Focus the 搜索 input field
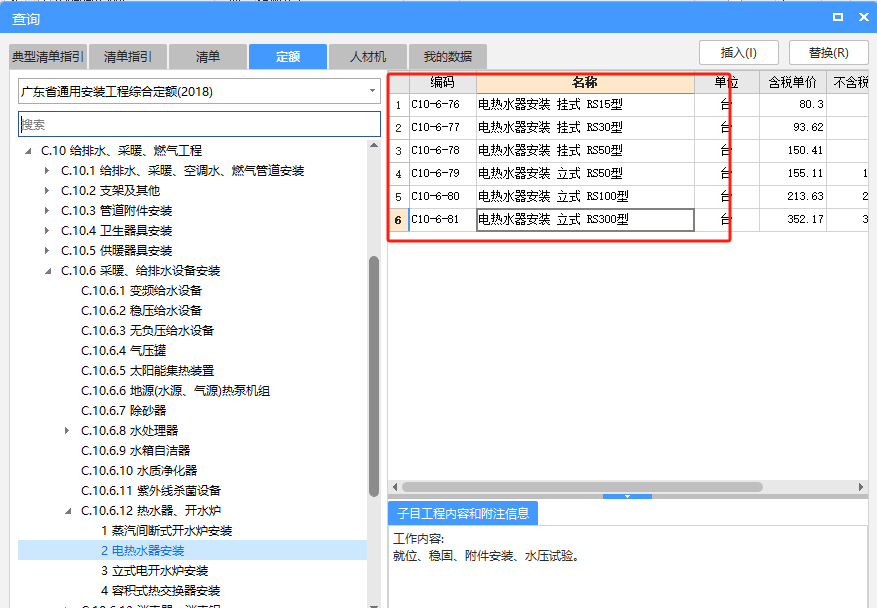The image size is (877, 608). click(199, 124)
